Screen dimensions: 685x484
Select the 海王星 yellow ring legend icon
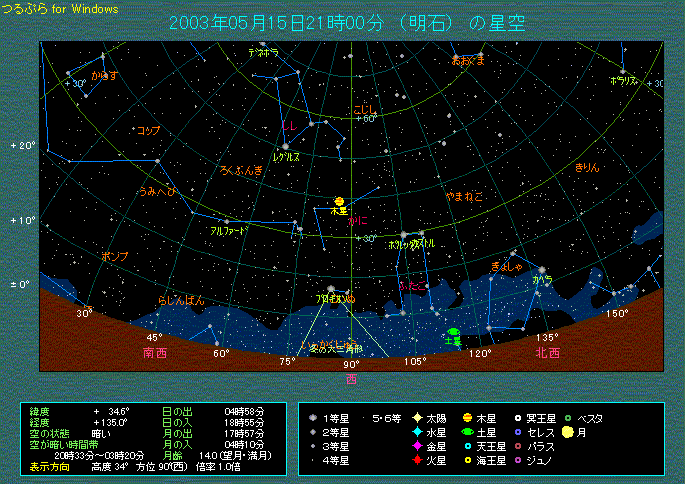tap(468, 460)
